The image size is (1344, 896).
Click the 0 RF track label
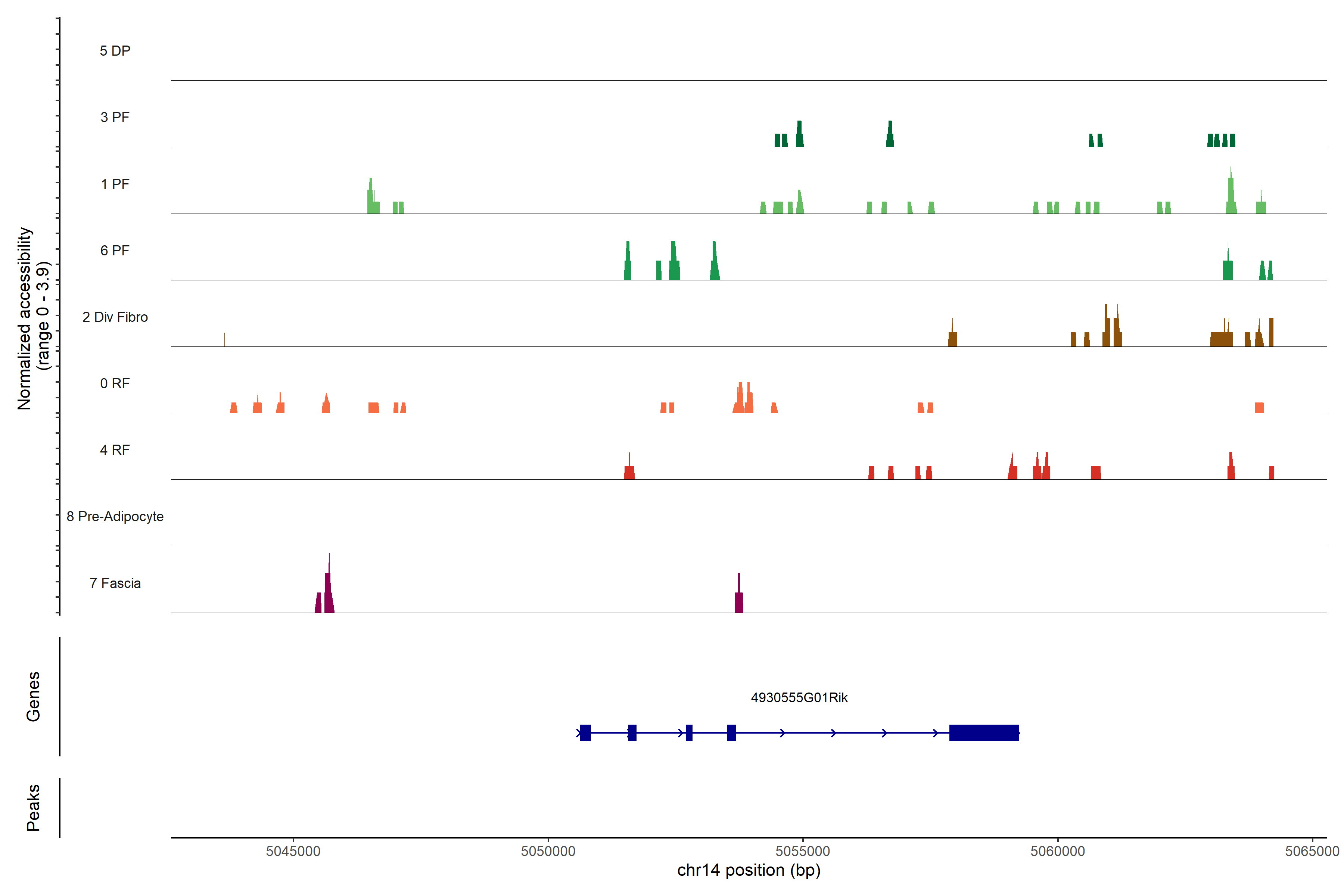tap(115, 383)
